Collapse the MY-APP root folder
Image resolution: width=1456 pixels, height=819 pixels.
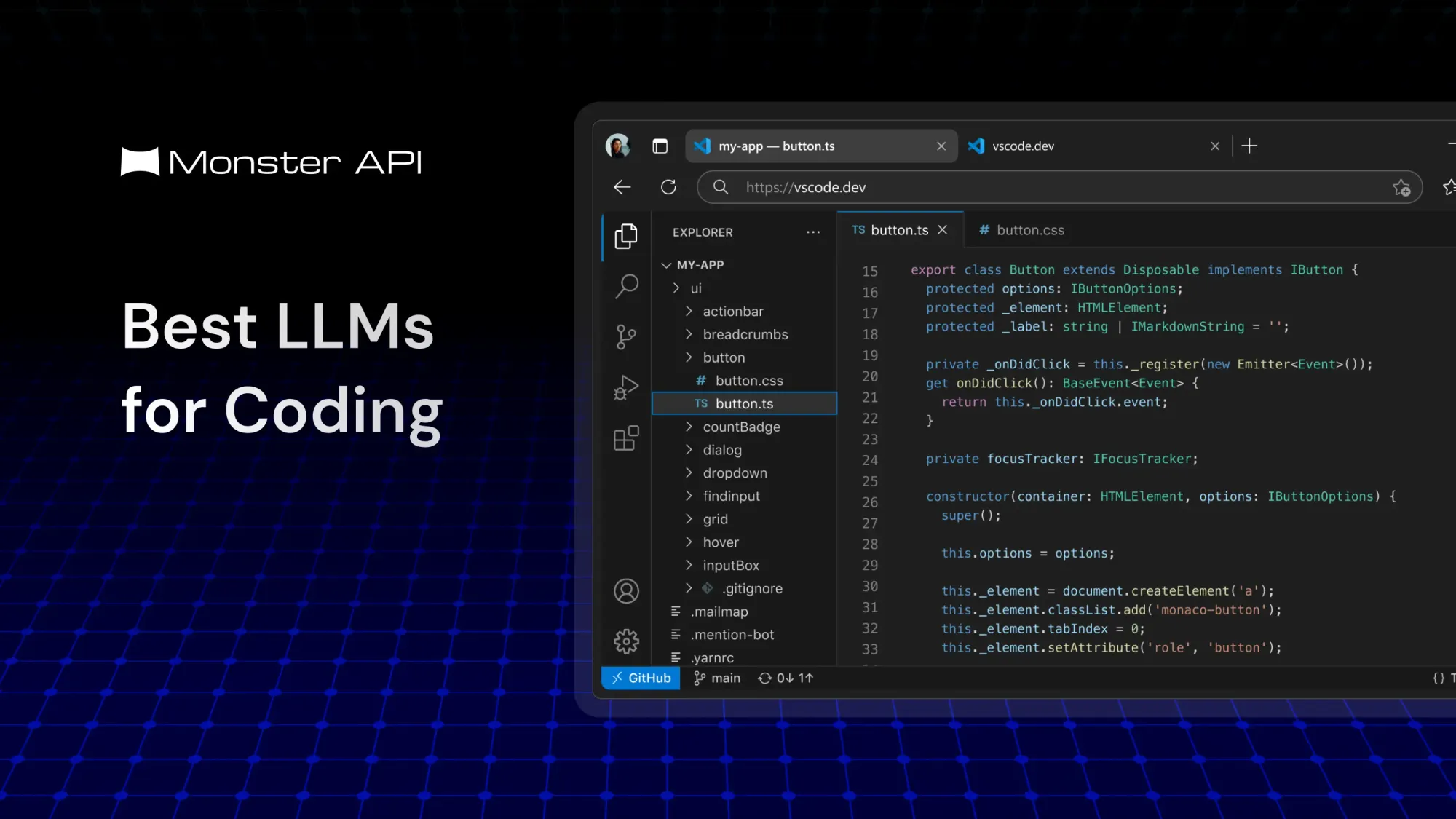[x=744, y=265]
